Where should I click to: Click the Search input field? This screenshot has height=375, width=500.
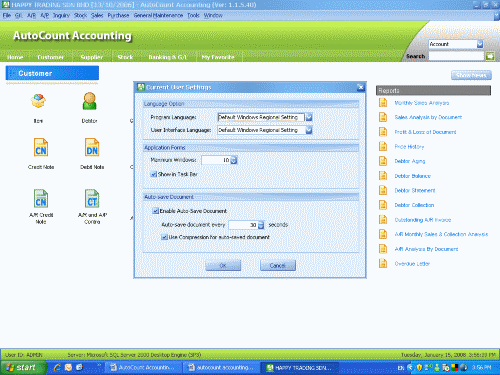pyautogui.click(x=456, y=56)
